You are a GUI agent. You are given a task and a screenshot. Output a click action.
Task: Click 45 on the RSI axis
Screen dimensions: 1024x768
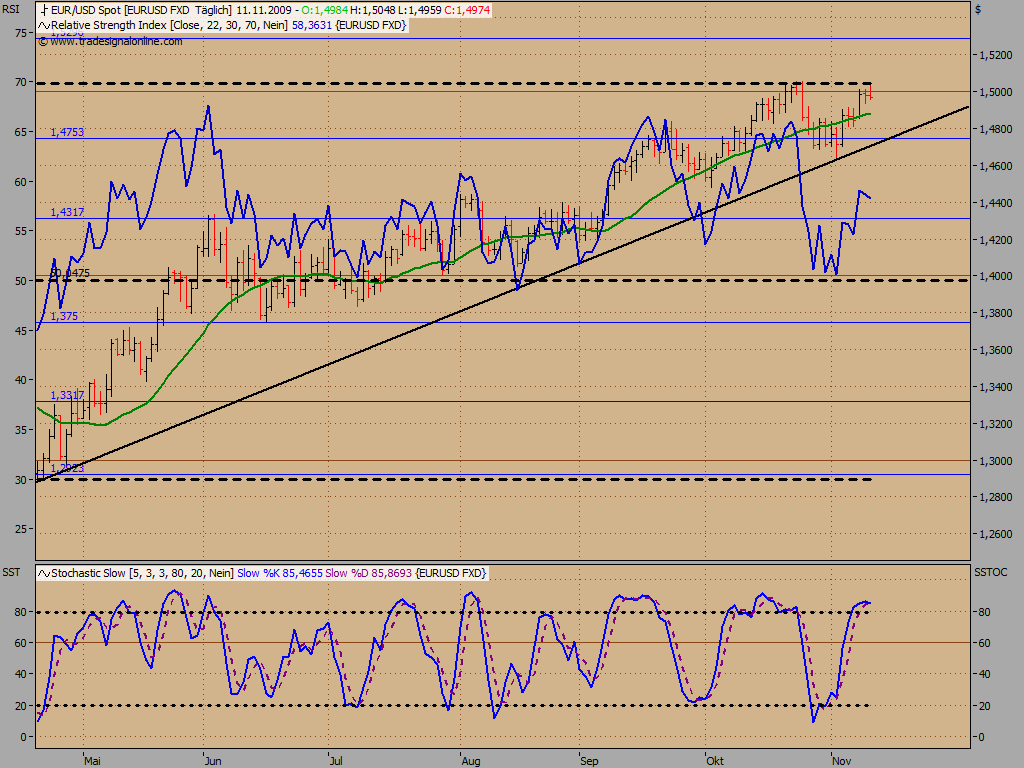20,330
